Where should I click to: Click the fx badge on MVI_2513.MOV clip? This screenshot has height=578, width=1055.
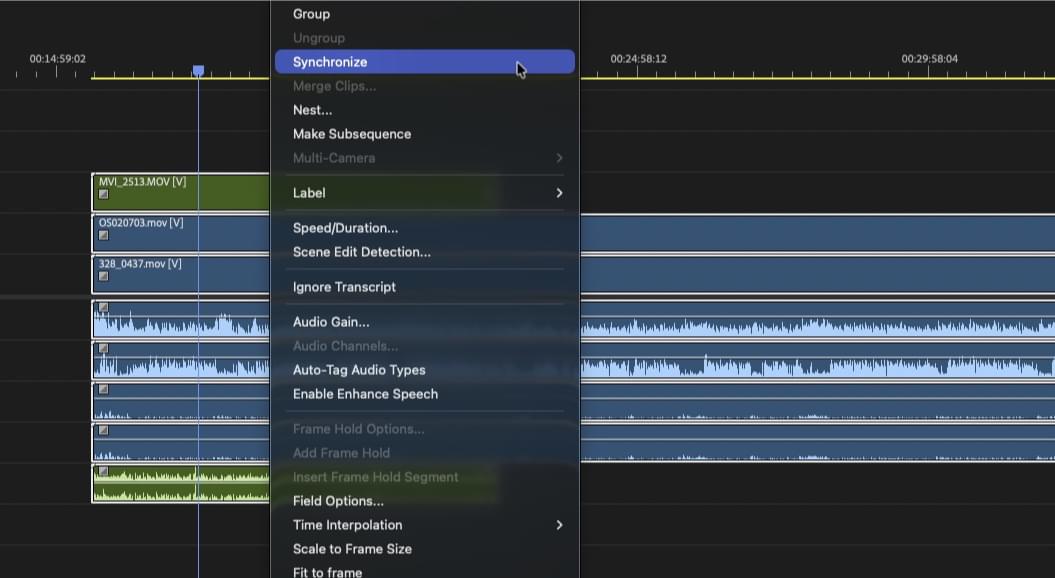[104, 194]
